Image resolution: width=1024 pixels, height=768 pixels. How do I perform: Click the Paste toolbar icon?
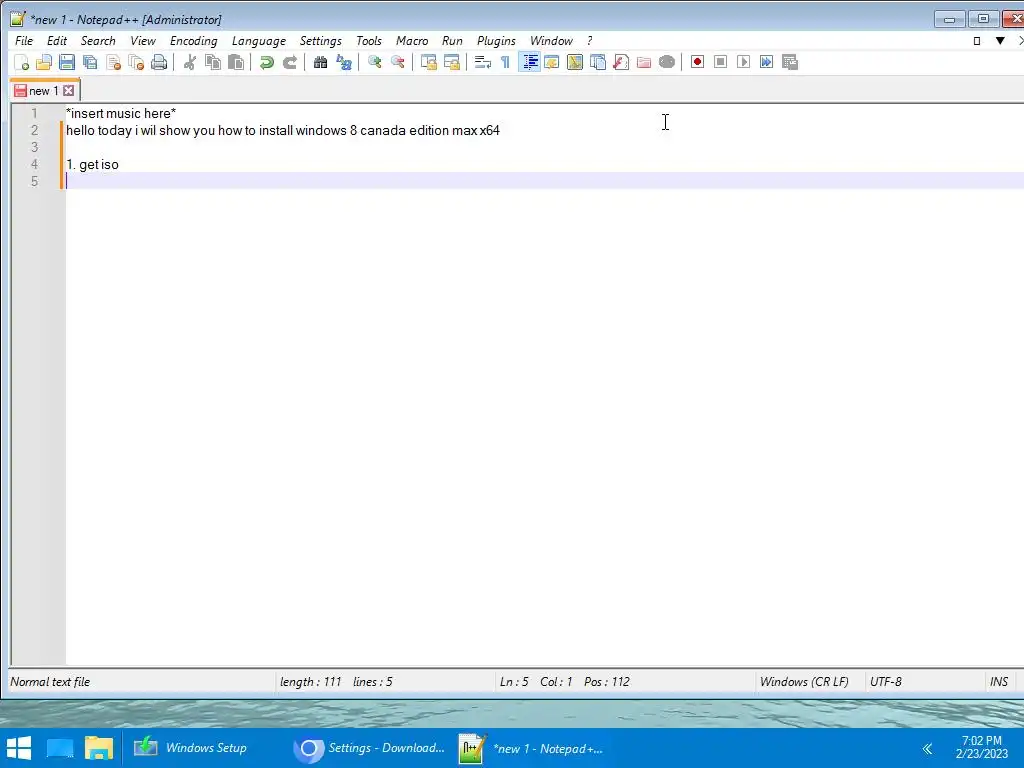(236, 62)
